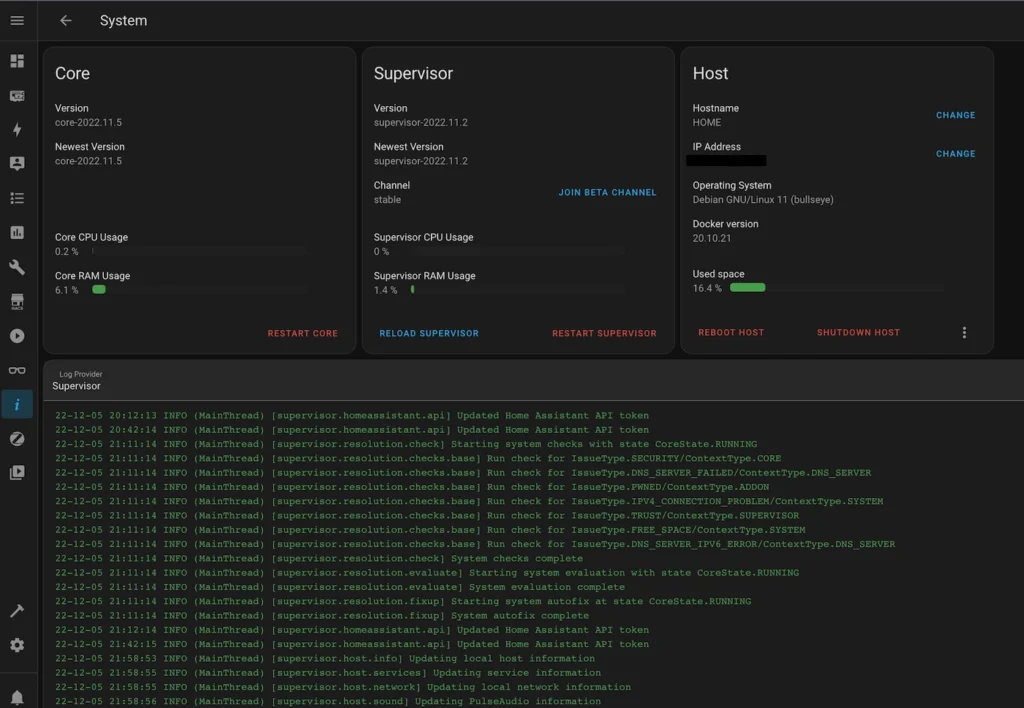The image size is (1024, 708).
Task: Open the hamburger sidebar menu
Action: 17,21
